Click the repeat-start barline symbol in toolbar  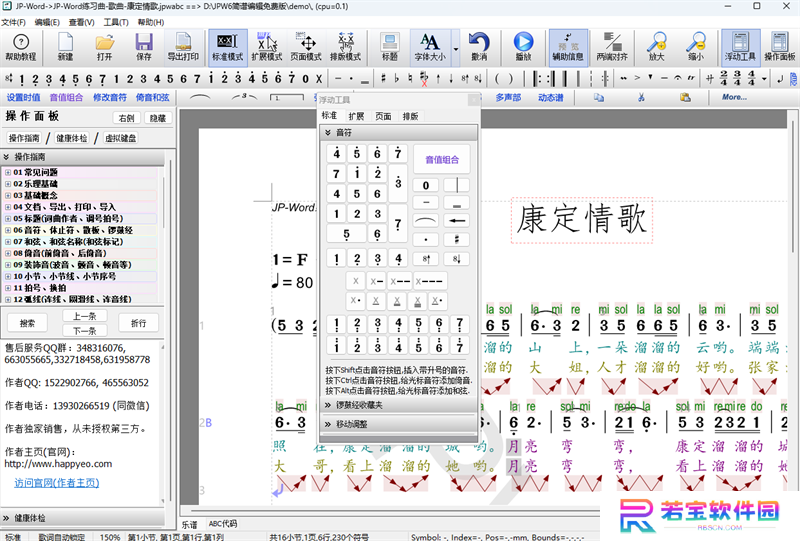click(x=537, y=79)
